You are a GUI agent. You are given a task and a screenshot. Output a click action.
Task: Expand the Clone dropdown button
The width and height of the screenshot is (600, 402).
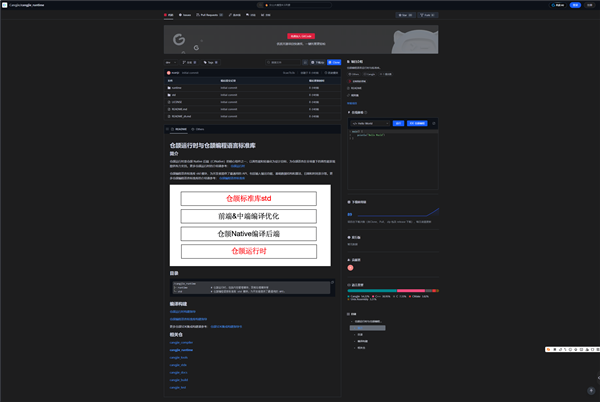coord(333,61)
